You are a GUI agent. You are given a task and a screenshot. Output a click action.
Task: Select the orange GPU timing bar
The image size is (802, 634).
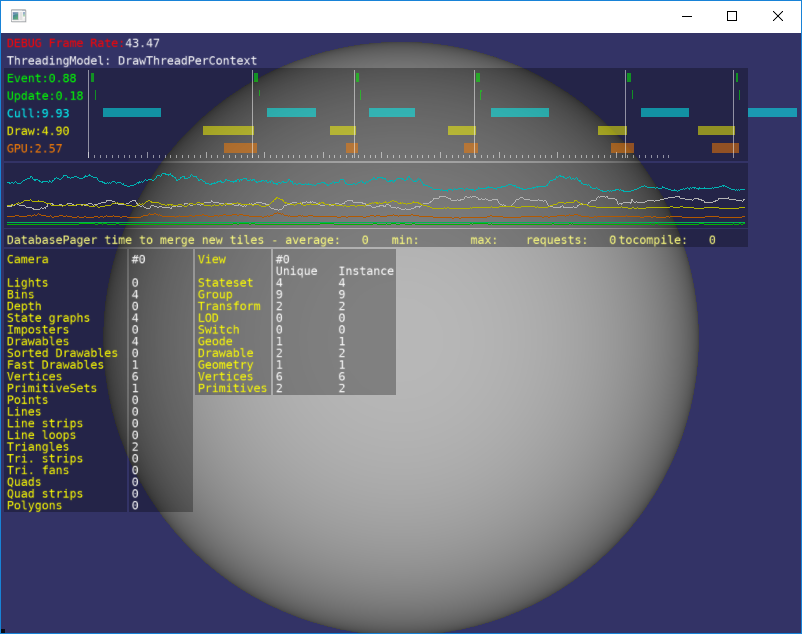pyautogui.click(x=238, y=147)
